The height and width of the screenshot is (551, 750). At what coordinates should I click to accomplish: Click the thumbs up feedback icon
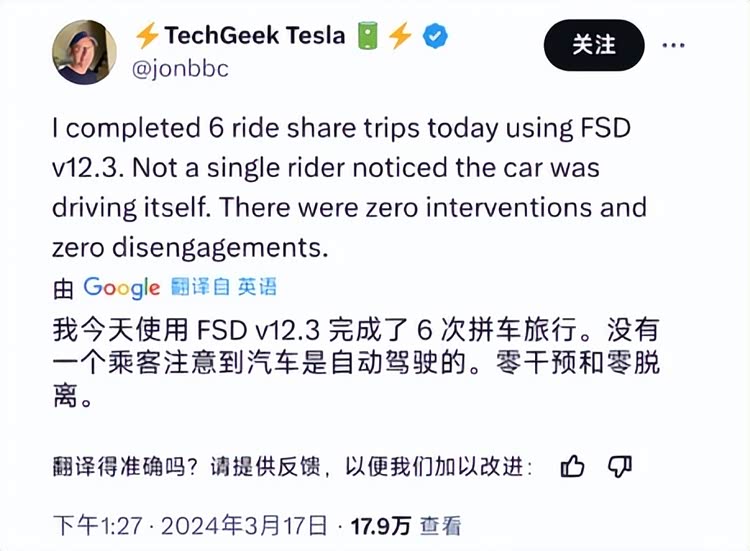[573, 465]
